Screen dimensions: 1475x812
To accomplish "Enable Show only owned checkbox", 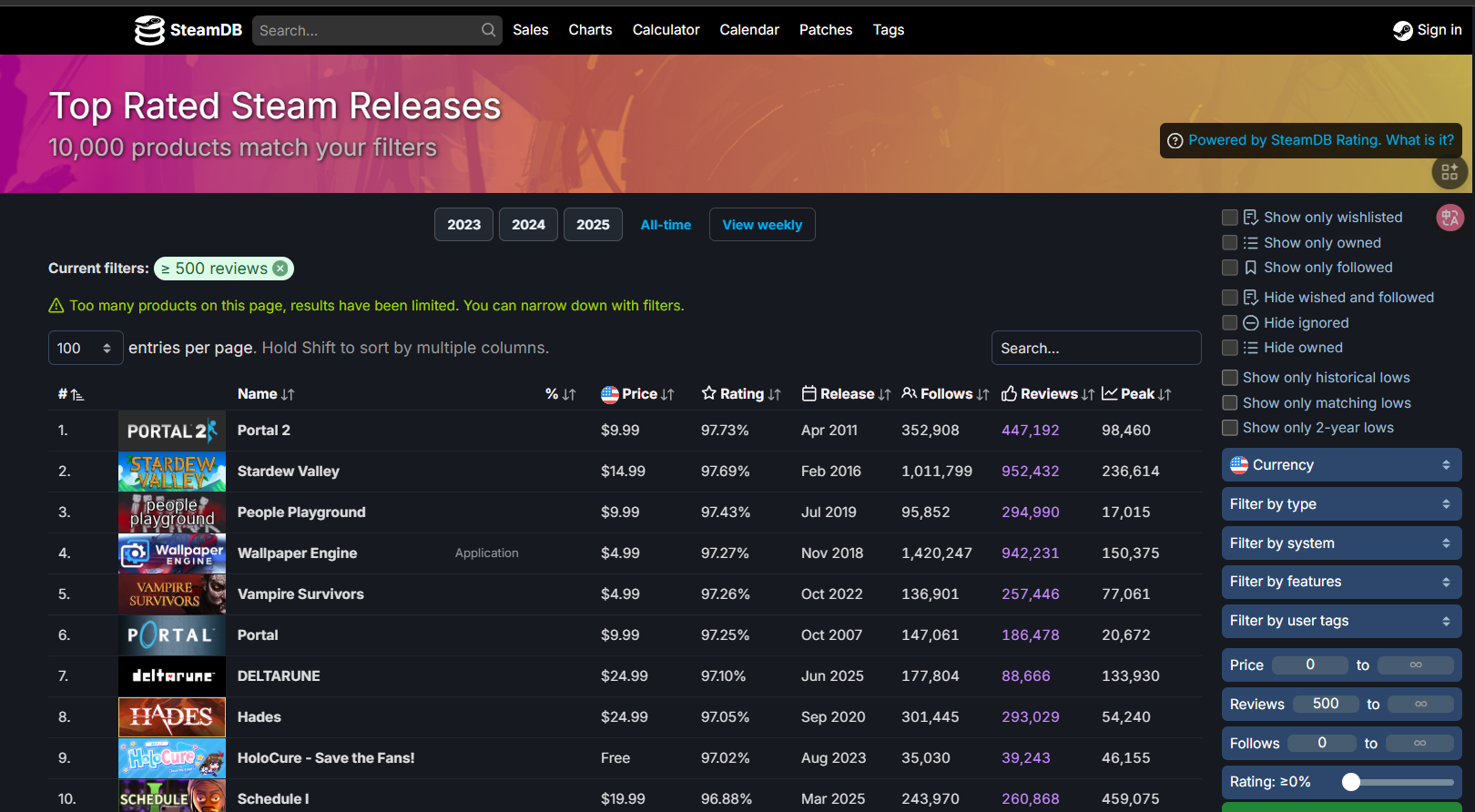I will click(1229, 243).
